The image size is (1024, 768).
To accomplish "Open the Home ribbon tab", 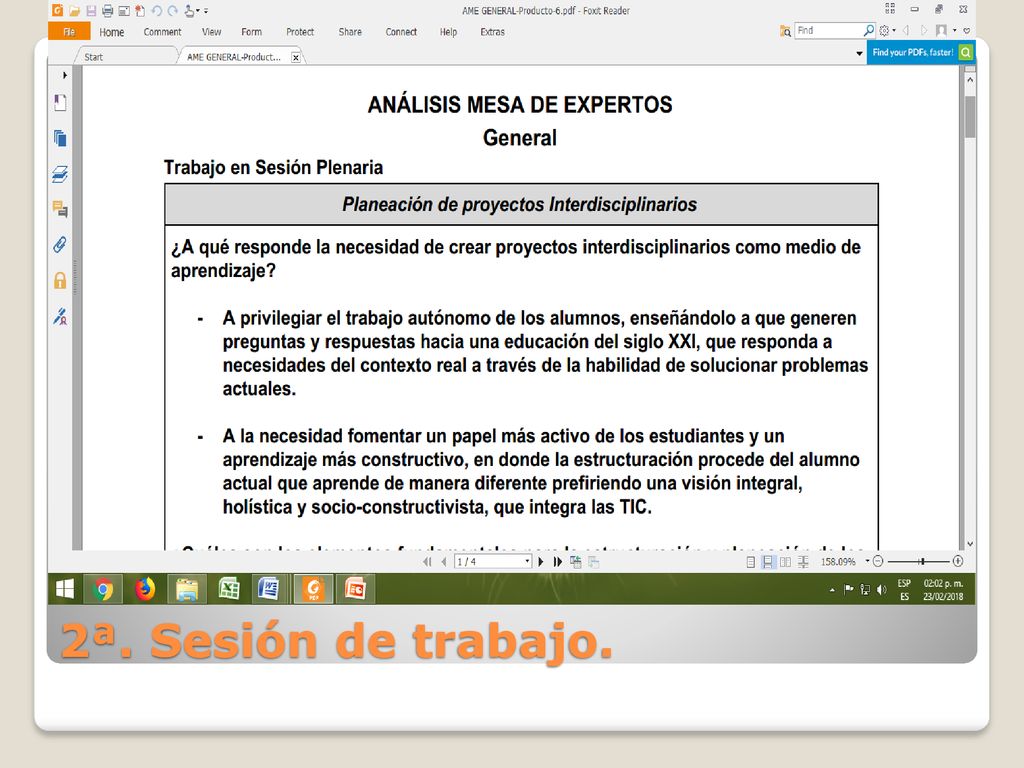I will [112, 32].
